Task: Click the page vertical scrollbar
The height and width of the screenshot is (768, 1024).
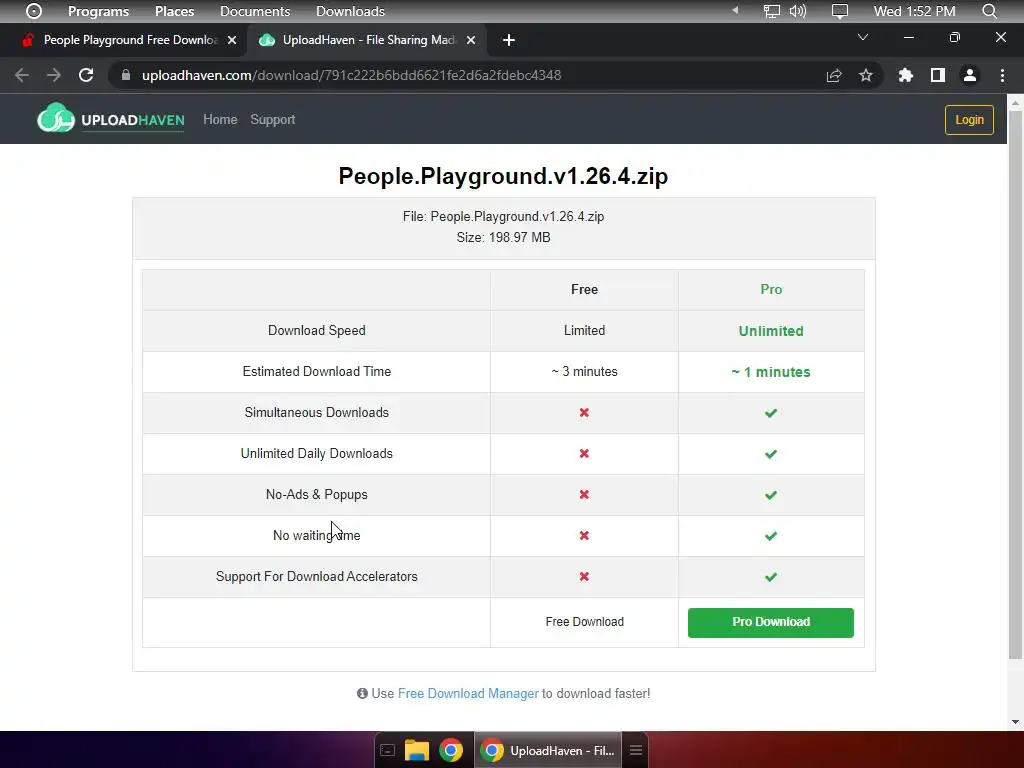Action: pyautogui.click(x=1015, y=384)
